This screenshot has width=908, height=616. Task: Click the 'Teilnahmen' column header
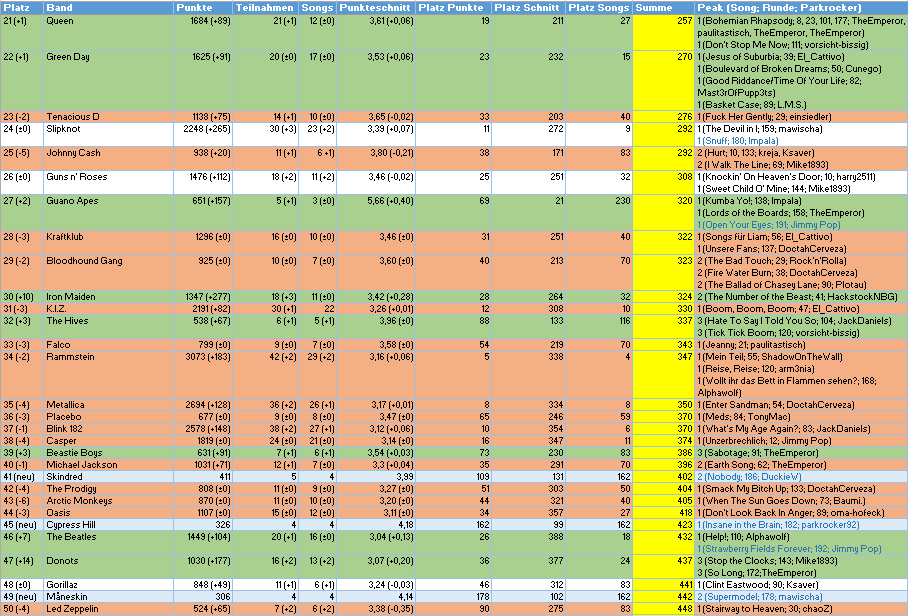[265, 8]
